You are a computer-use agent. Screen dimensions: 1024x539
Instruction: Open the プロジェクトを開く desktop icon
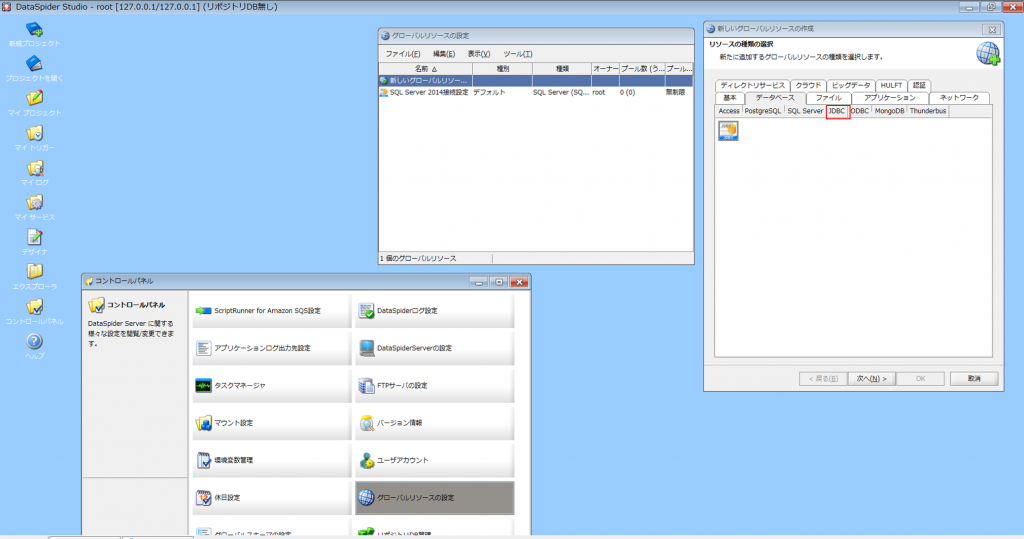[x=34, y=64]
